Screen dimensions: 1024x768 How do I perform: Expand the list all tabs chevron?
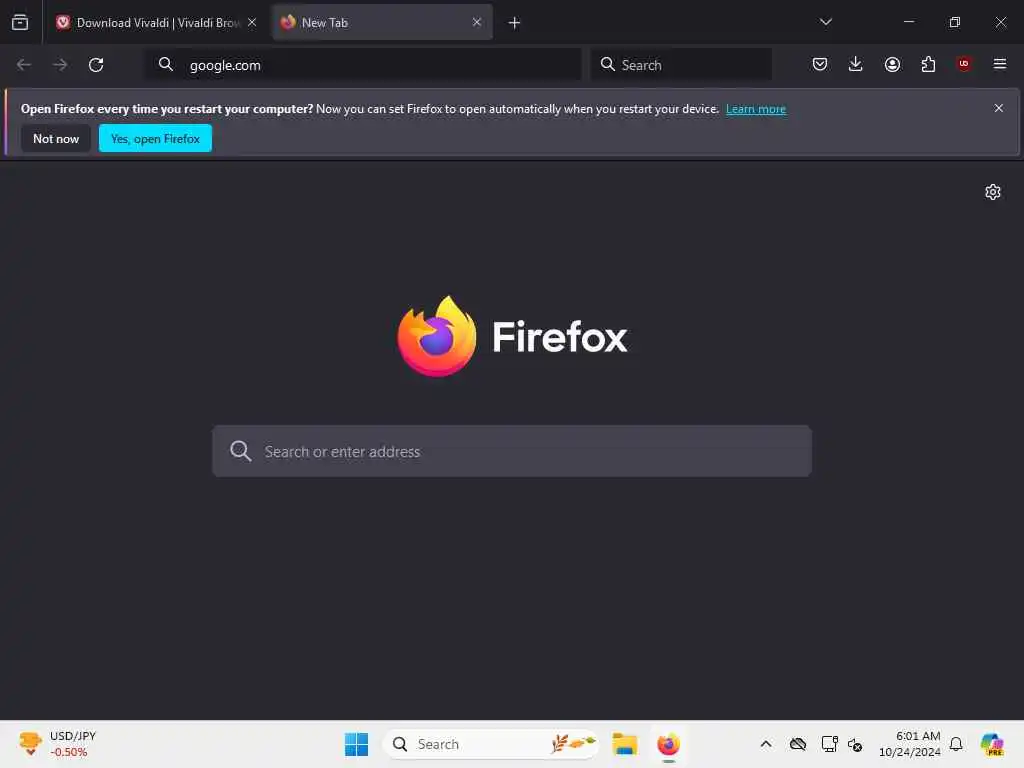click(x=825, y=22)
